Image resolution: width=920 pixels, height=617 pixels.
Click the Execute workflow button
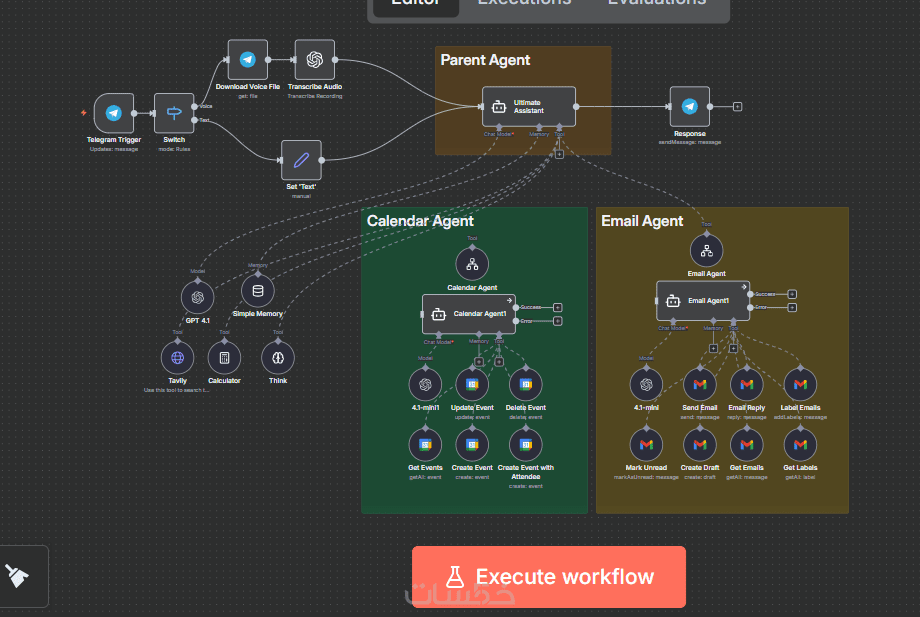click(549, 577)
